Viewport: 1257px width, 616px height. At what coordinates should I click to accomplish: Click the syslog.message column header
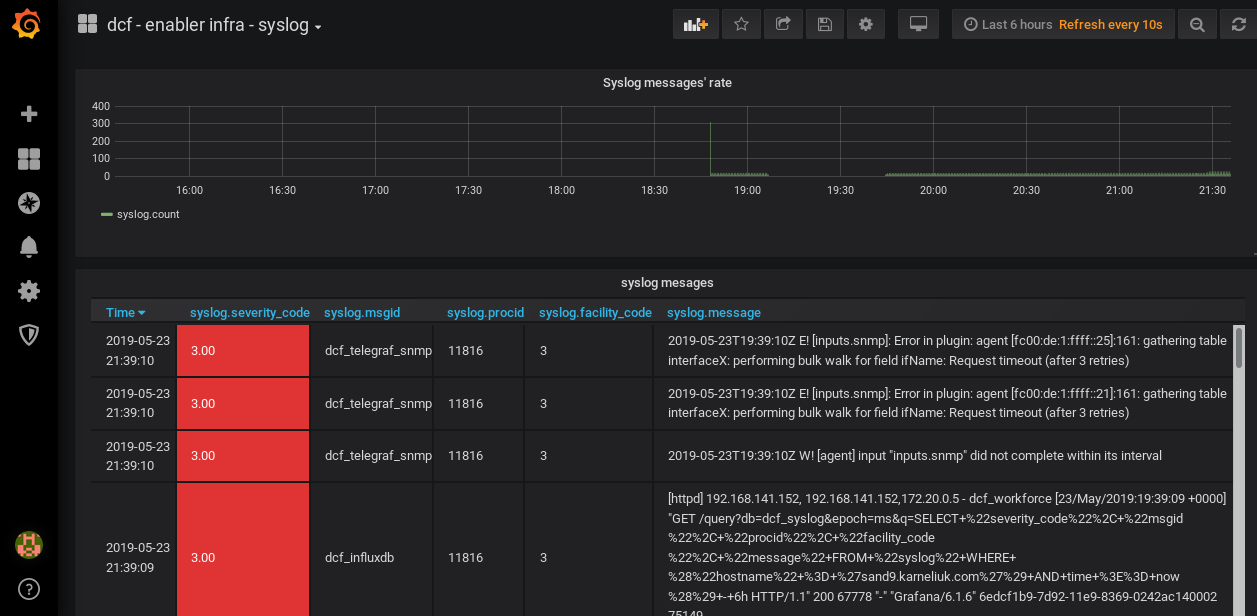tap(713, 313)
